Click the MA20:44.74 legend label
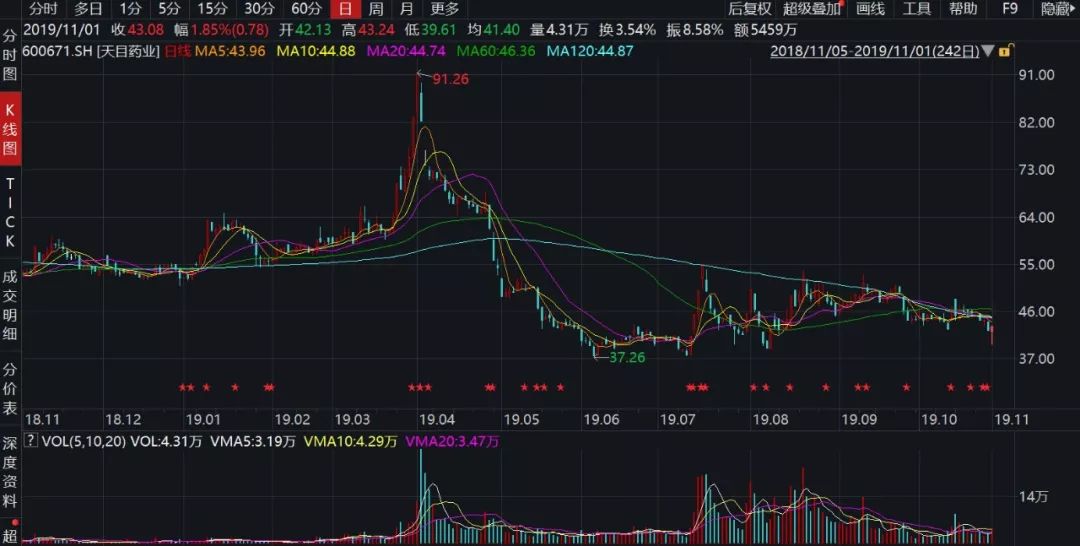This screenshot has height=546, width=1080. [x=406, y=51]
